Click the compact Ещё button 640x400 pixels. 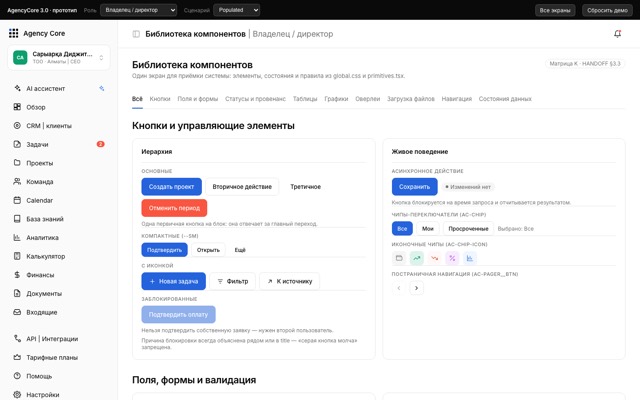[240, 250]
